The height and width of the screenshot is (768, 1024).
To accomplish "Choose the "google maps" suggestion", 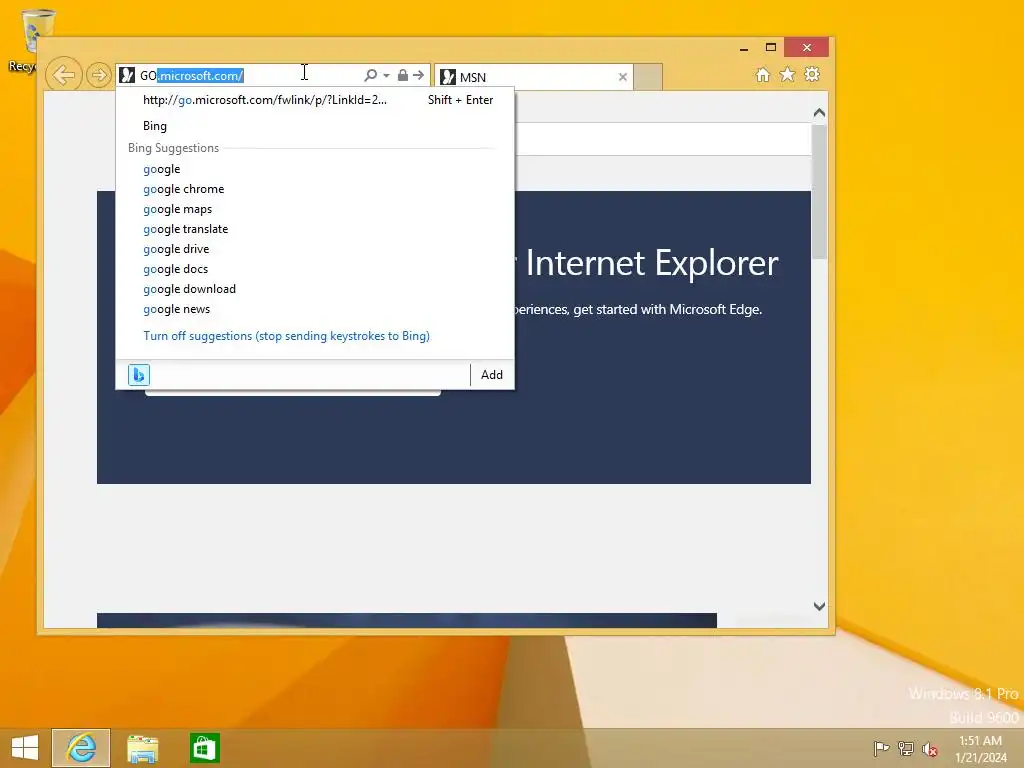I will pyautogui.click(x=315, y=209).
